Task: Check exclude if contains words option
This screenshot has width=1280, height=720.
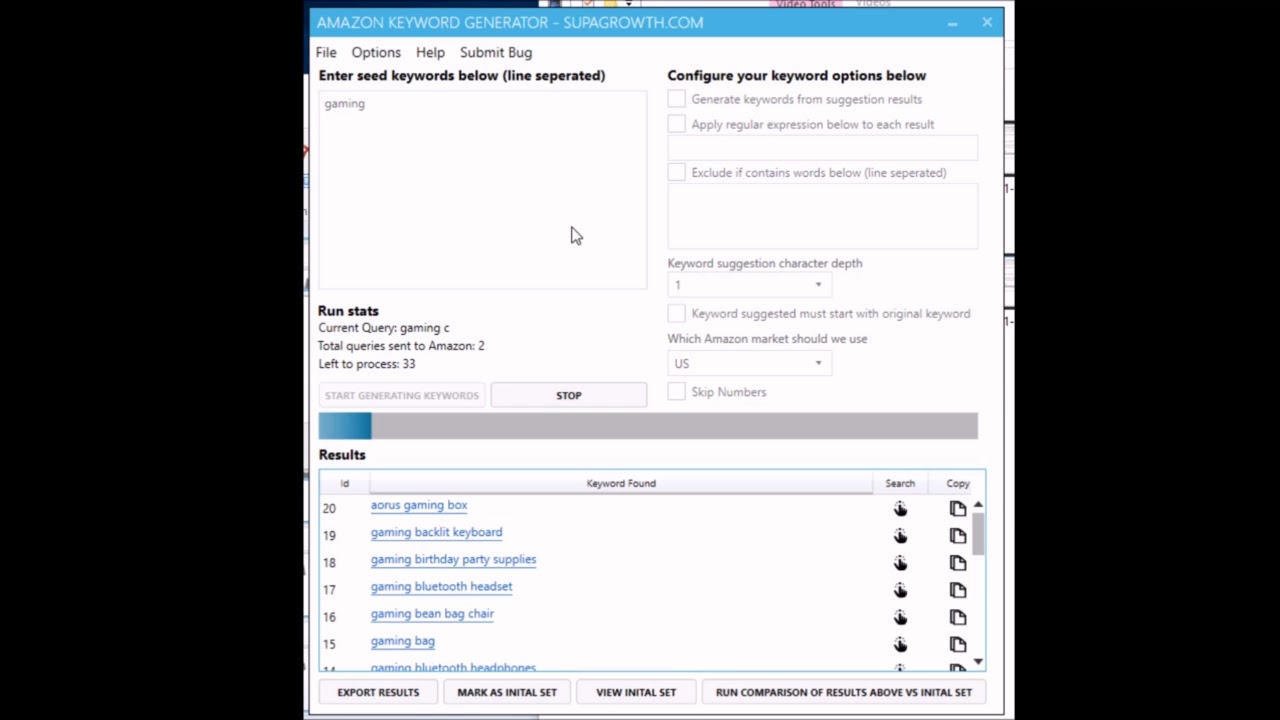Action: coord(677,172)
